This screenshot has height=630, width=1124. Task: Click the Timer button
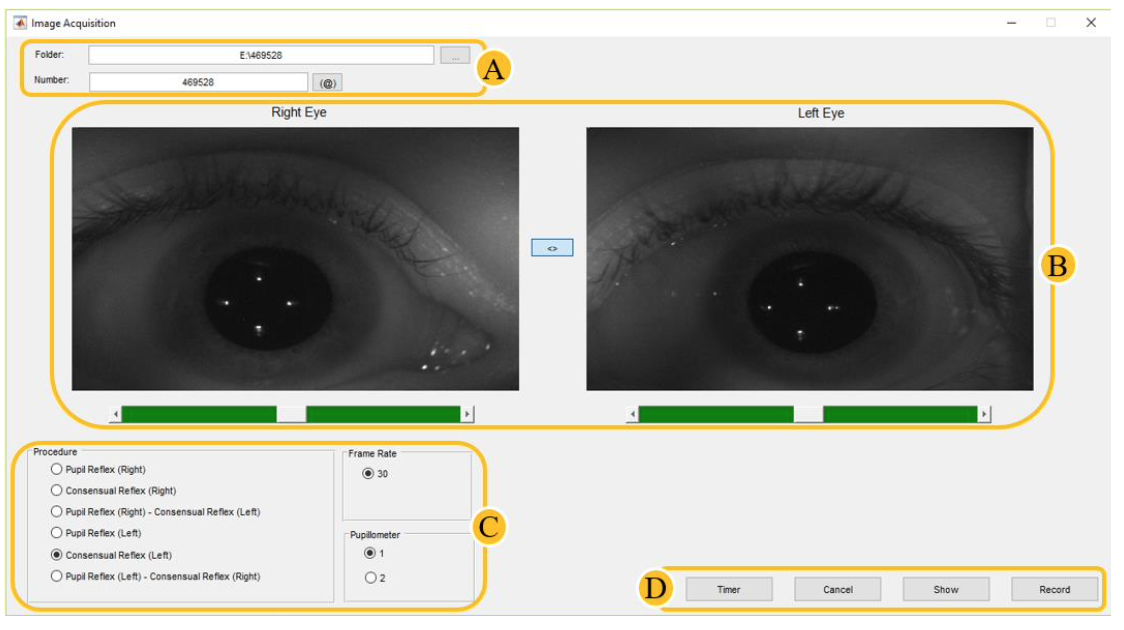coord(729,590)
